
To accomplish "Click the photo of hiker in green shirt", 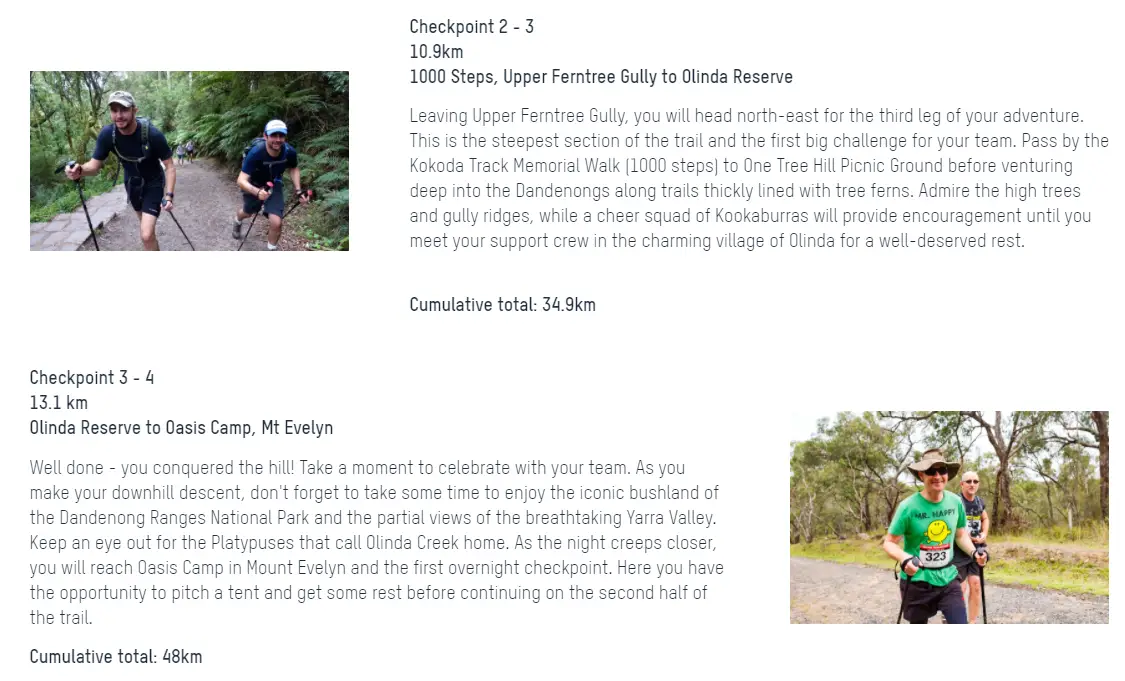I will (x=949, y=517).
